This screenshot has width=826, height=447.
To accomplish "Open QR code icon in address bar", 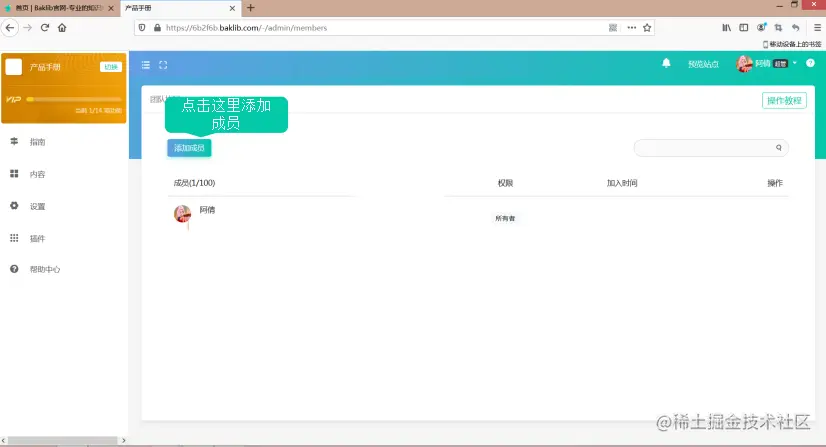I will tap(613, 27).
